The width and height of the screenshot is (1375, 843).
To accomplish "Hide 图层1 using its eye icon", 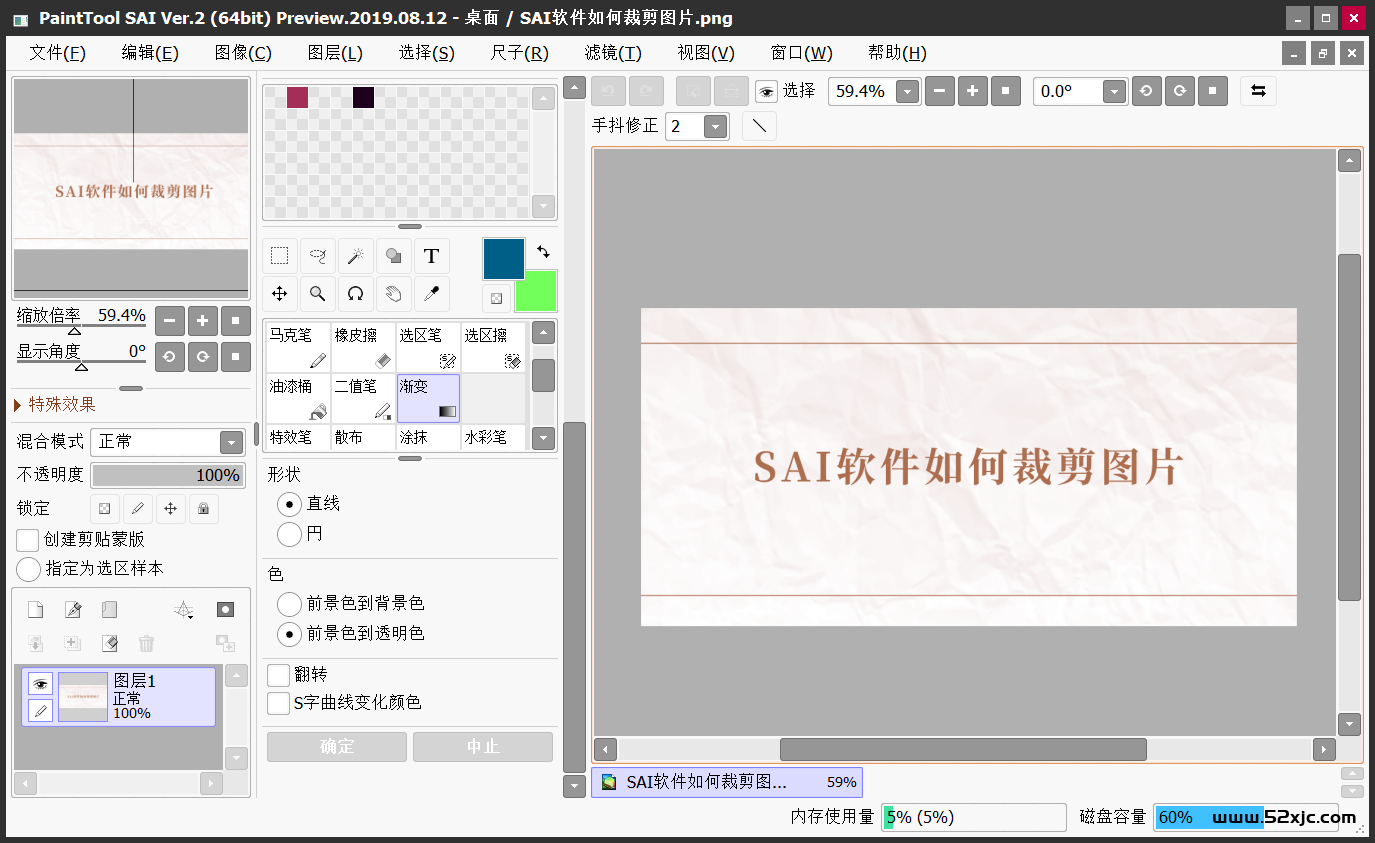I will [40, 684].
